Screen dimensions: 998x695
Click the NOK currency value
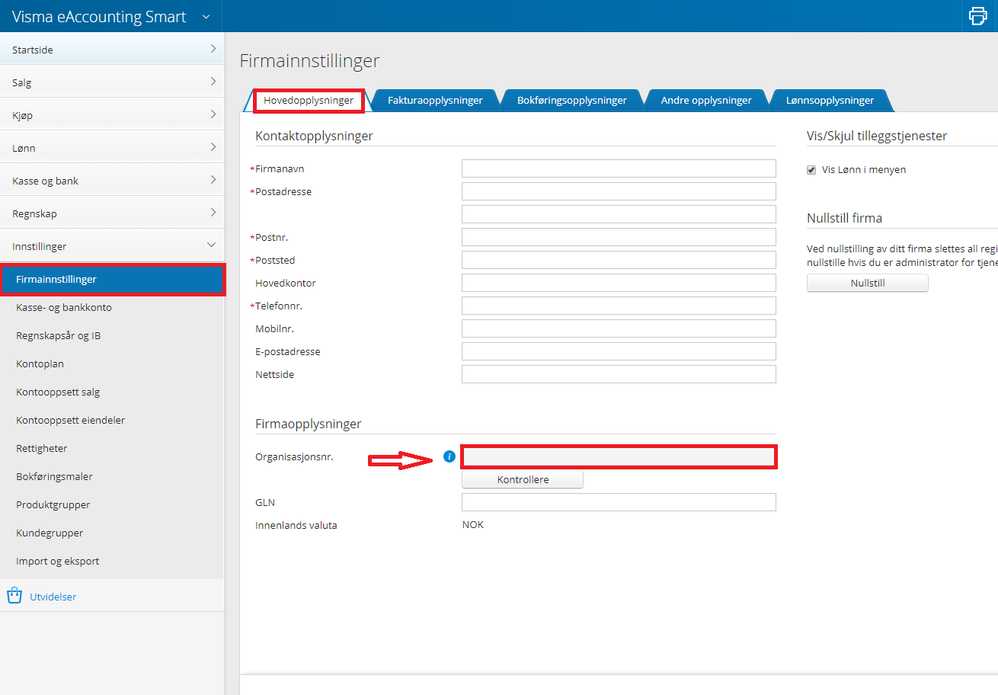473,525
